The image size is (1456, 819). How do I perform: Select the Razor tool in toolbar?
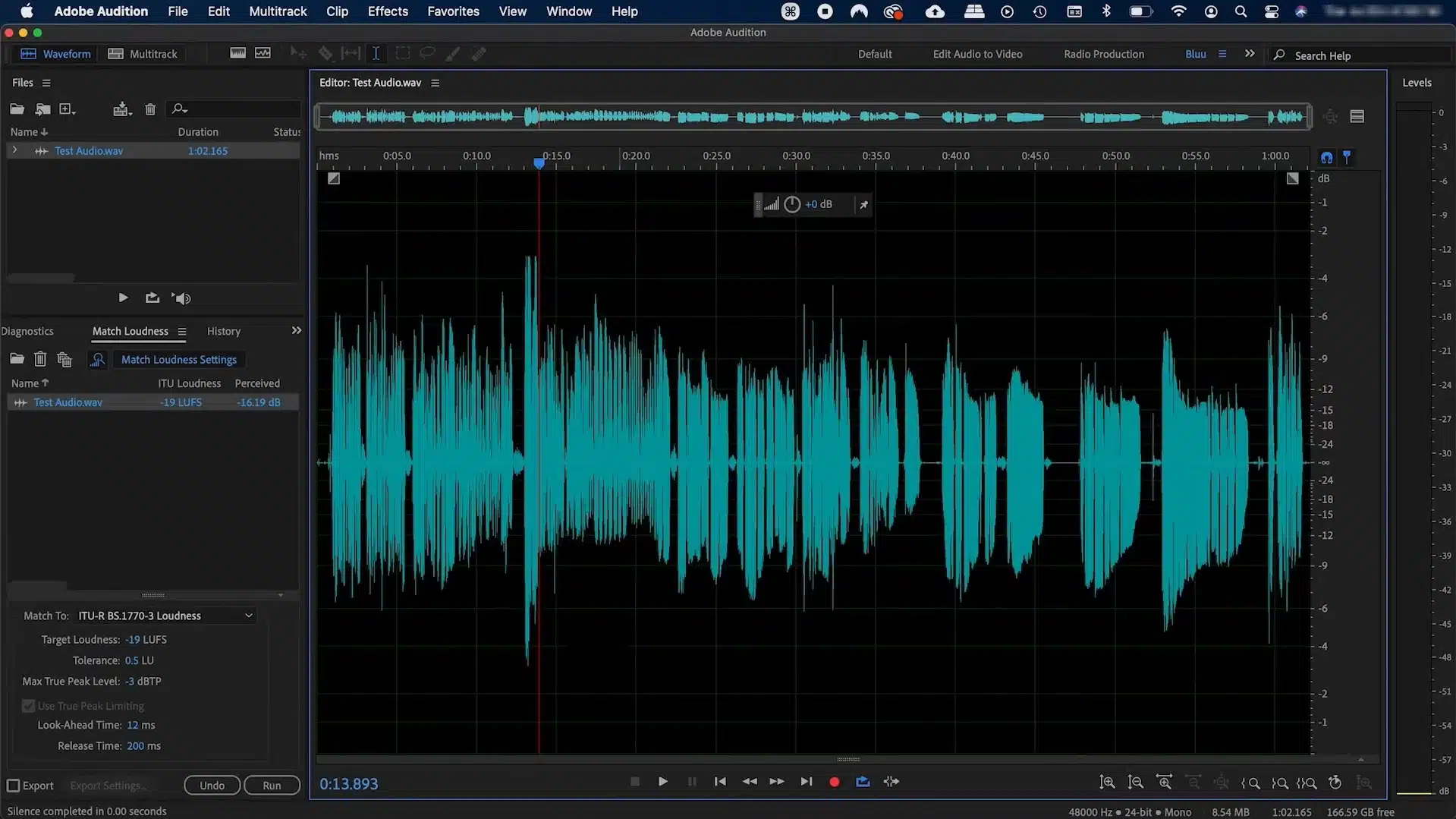click(325, 53)
